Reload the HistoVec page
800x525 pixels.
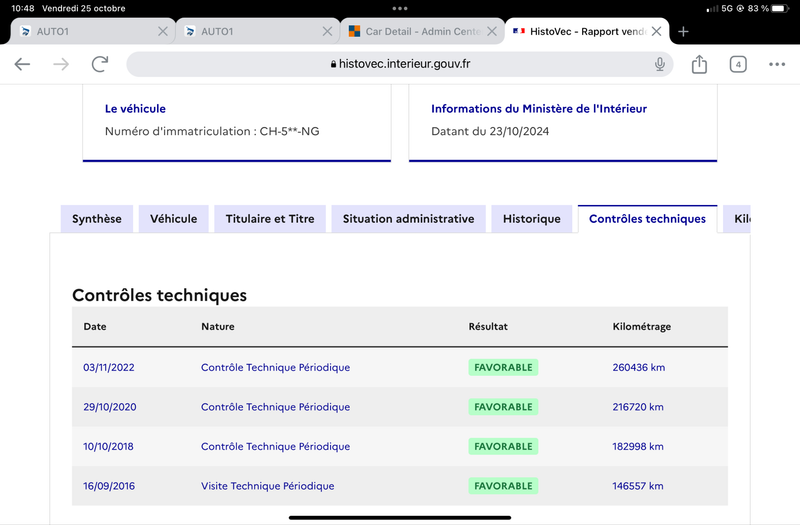pos(100,64)
